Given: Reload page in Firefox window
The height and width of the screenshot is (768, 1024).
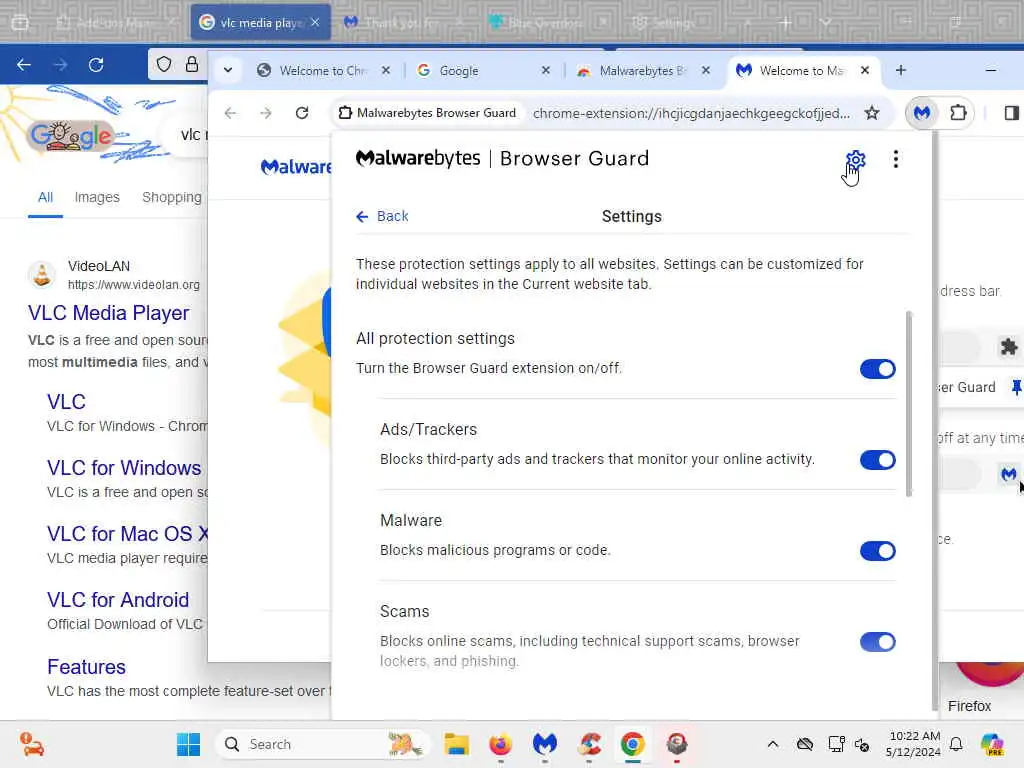Looking at the screenshot, I should pos(96,65).
